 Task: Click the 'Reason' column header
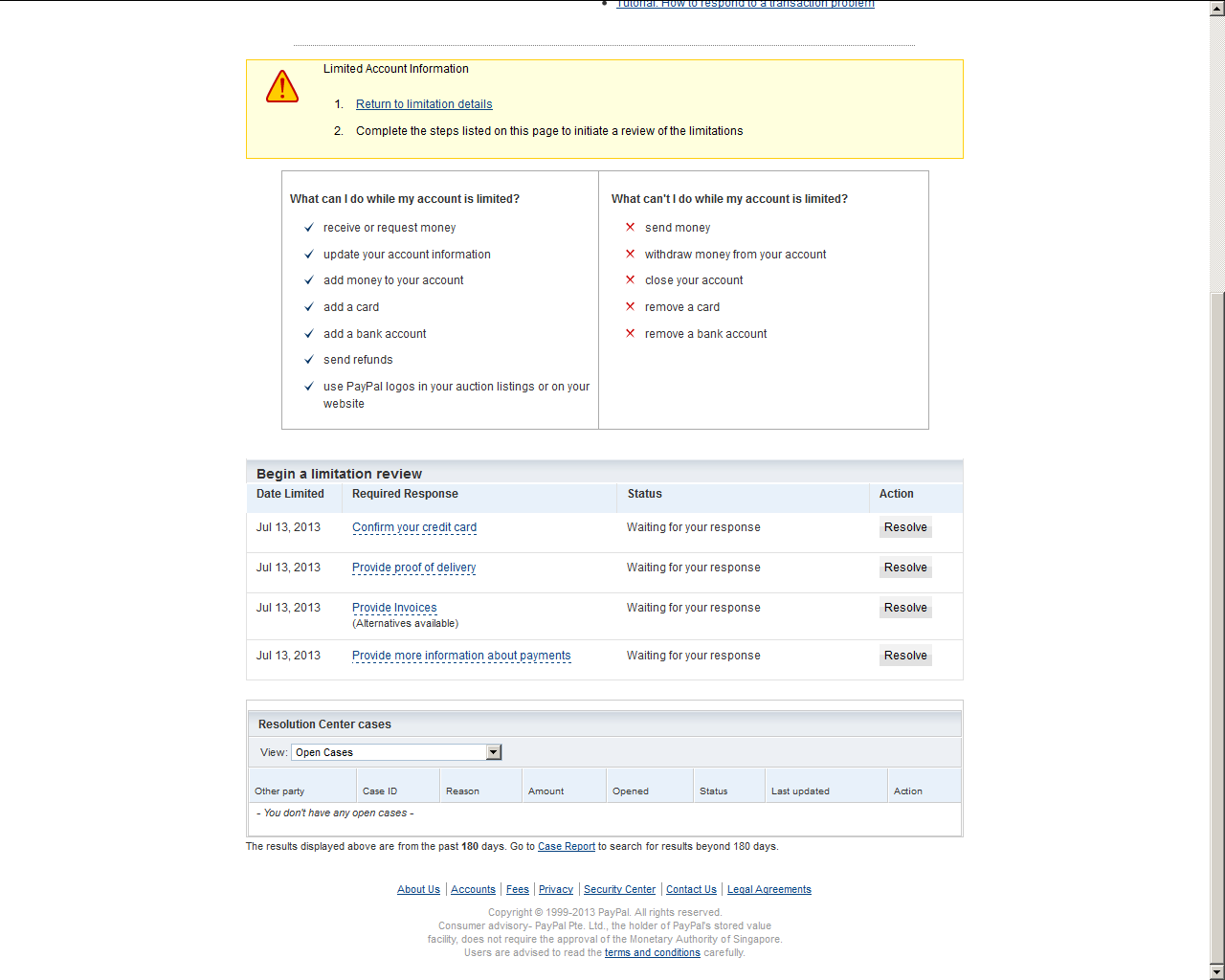(x=462, y=791)
